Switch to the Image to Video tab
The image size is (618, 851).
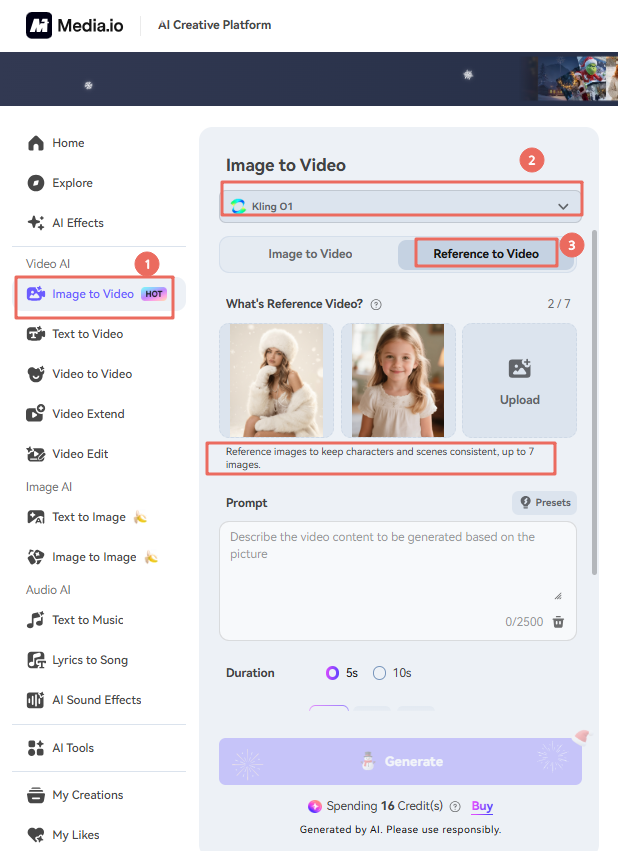(310, 254)
